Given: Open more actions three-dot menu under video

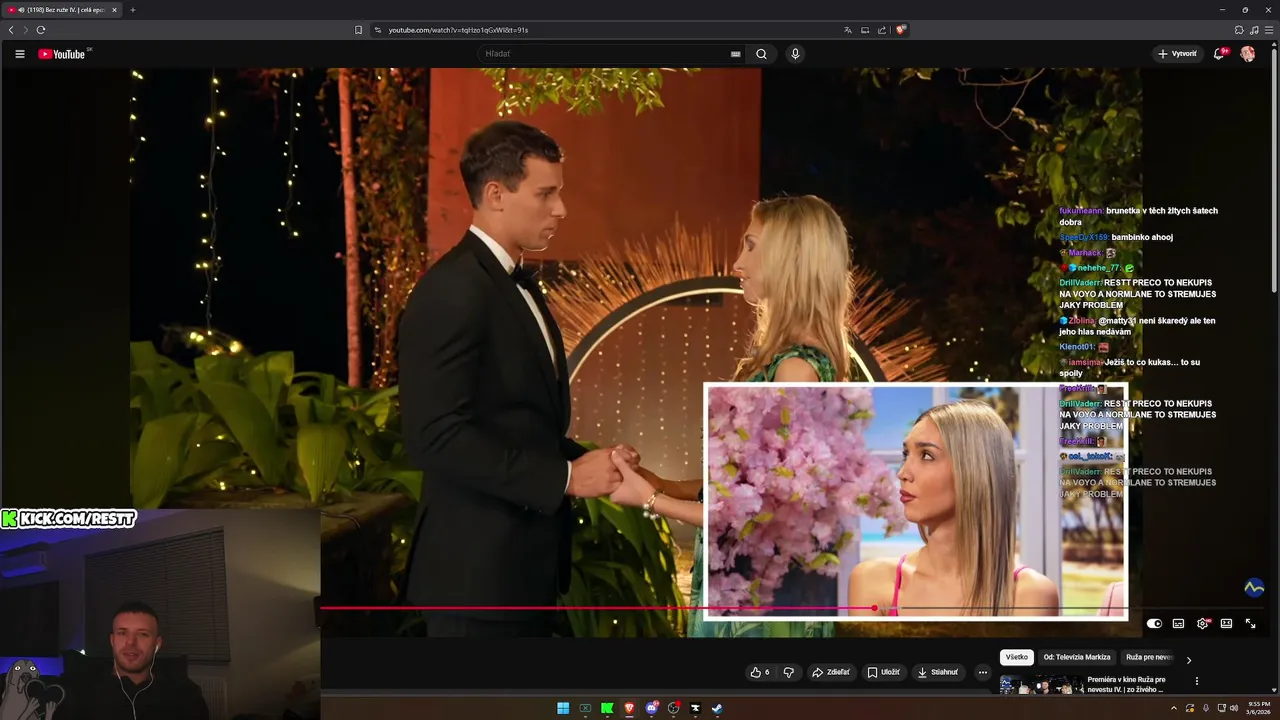Looking at the screenshot, I should (x=983, y=672).
